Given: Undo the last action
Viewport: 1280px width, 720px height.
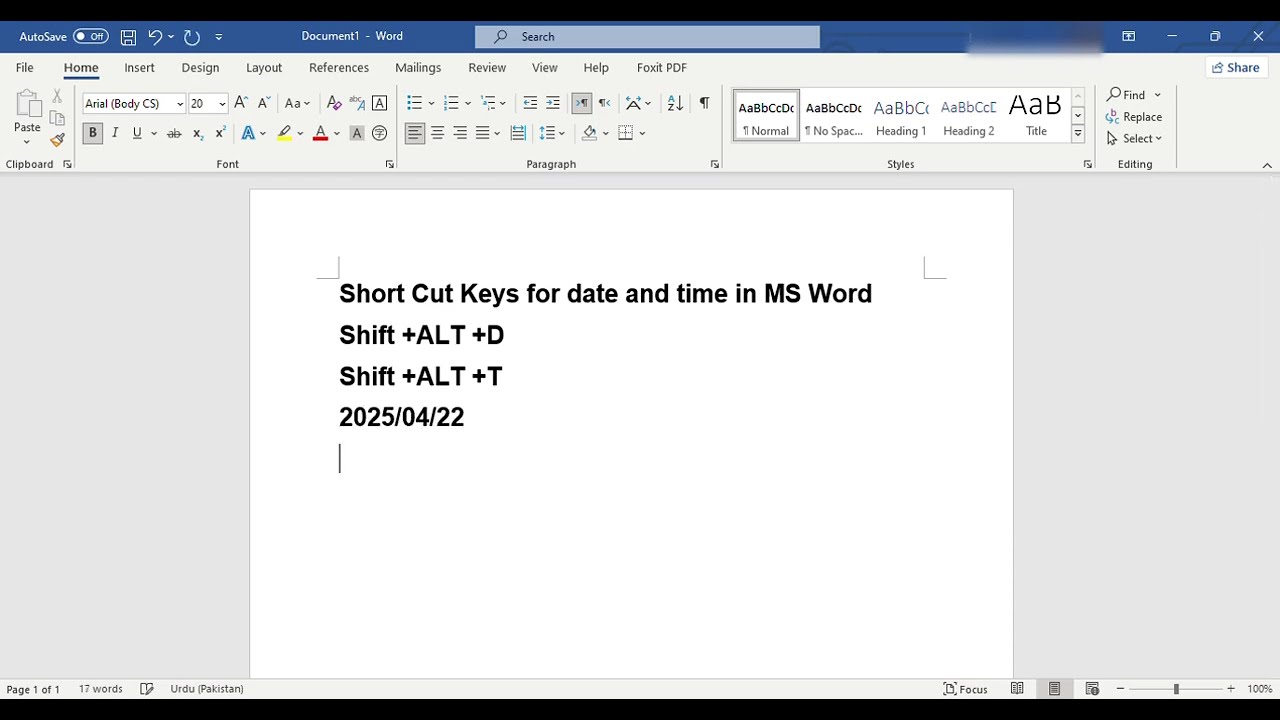Looking at the screenshot, I should [155, 37].
